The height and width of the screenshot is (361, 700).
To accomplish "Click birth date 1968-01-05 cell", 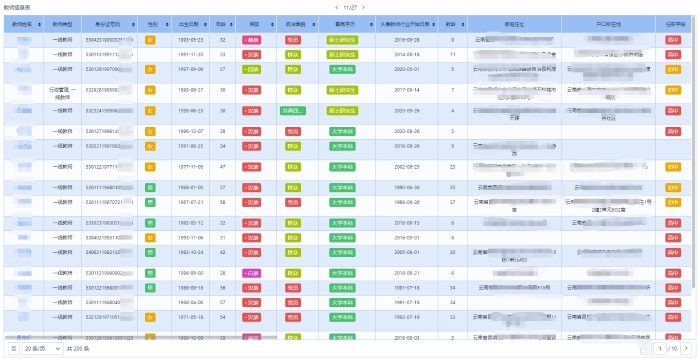I will pyautogui.click(x=191, y=187).
